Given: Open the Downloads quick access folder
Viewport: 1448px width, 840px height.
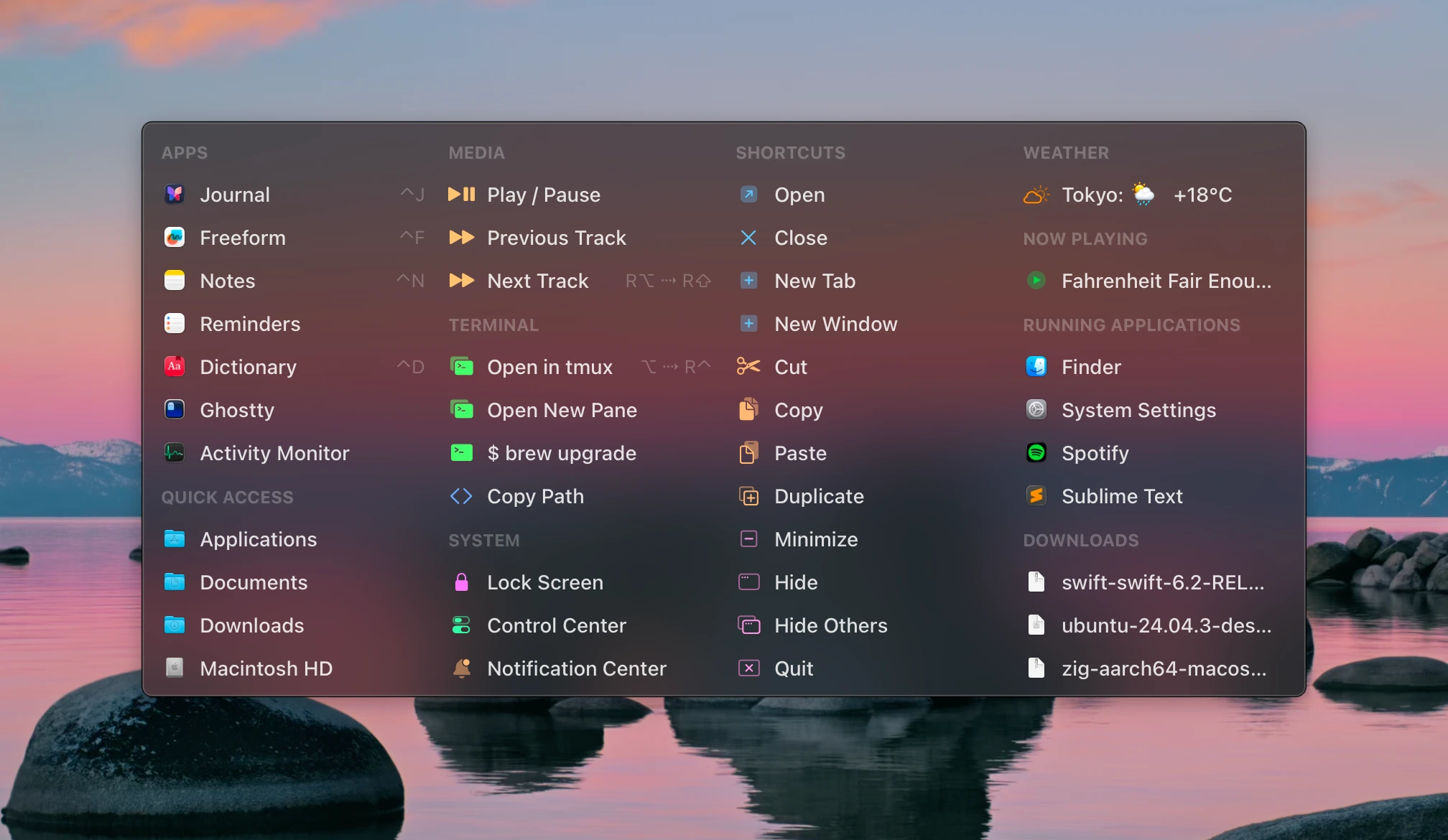Looking at the screenshot, I should pos(251,625).
